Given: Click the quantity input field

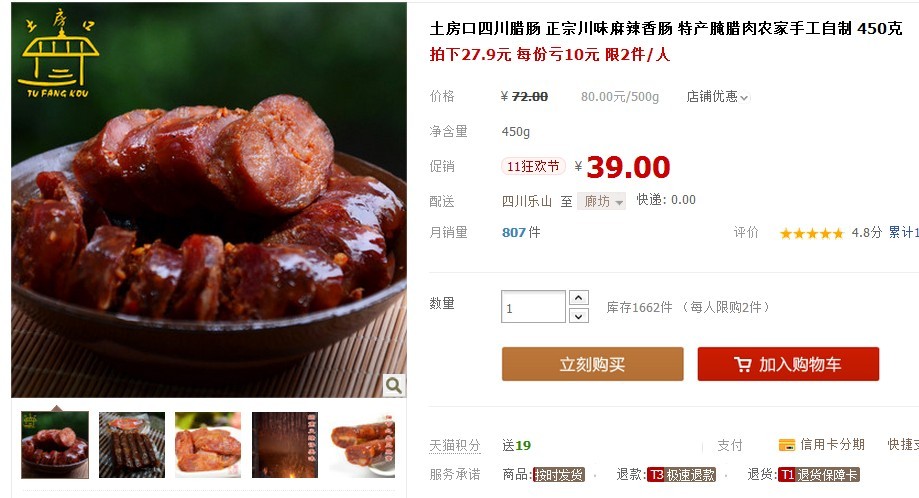Looking at the screenshot, I should click(533, 307).
